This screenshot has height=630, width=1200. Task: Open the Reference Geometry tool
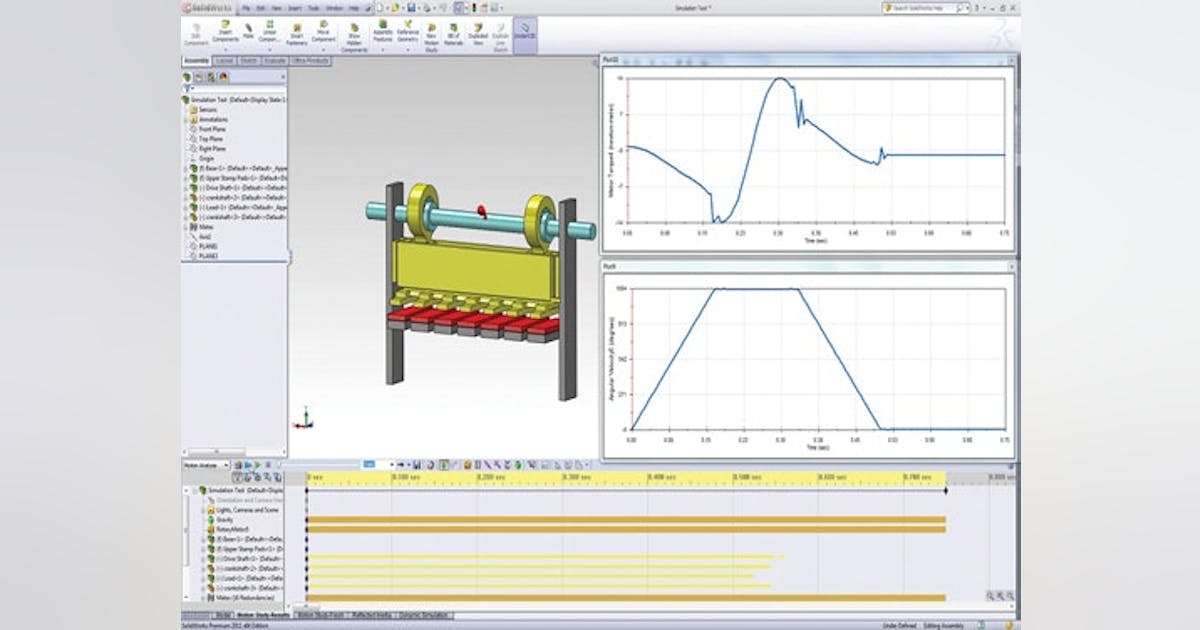(x=410, y=30)
